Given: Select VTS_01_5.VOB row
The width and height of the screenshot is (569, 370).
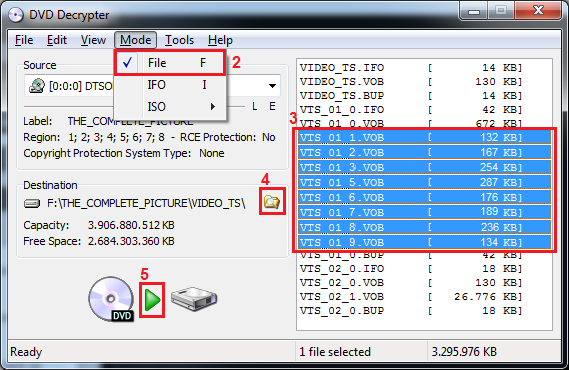Looking at the screenshot, I should pyautogui.click(x=425, y=182).
